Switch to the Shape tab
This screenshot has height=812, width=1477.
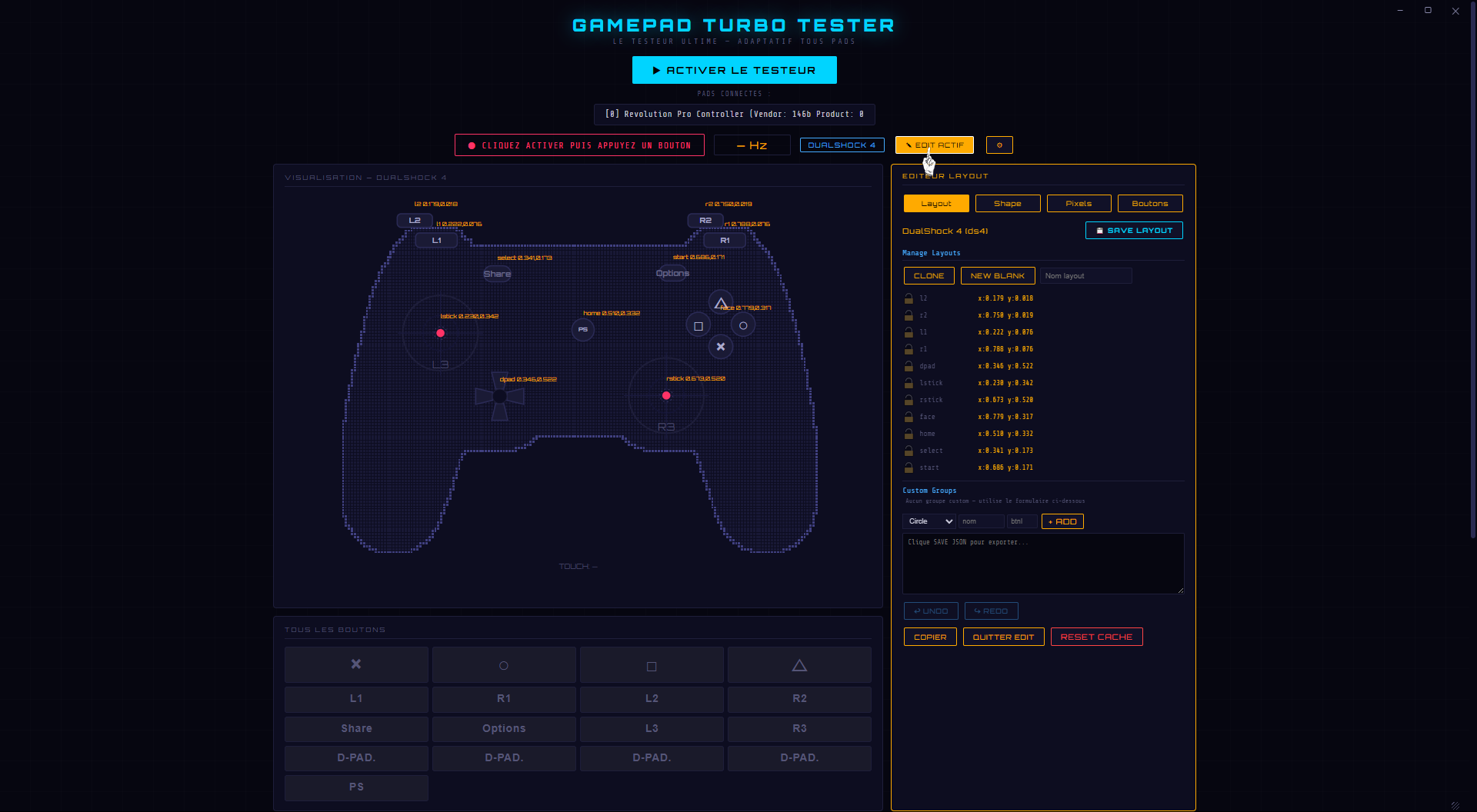(x=1008, y=204)
